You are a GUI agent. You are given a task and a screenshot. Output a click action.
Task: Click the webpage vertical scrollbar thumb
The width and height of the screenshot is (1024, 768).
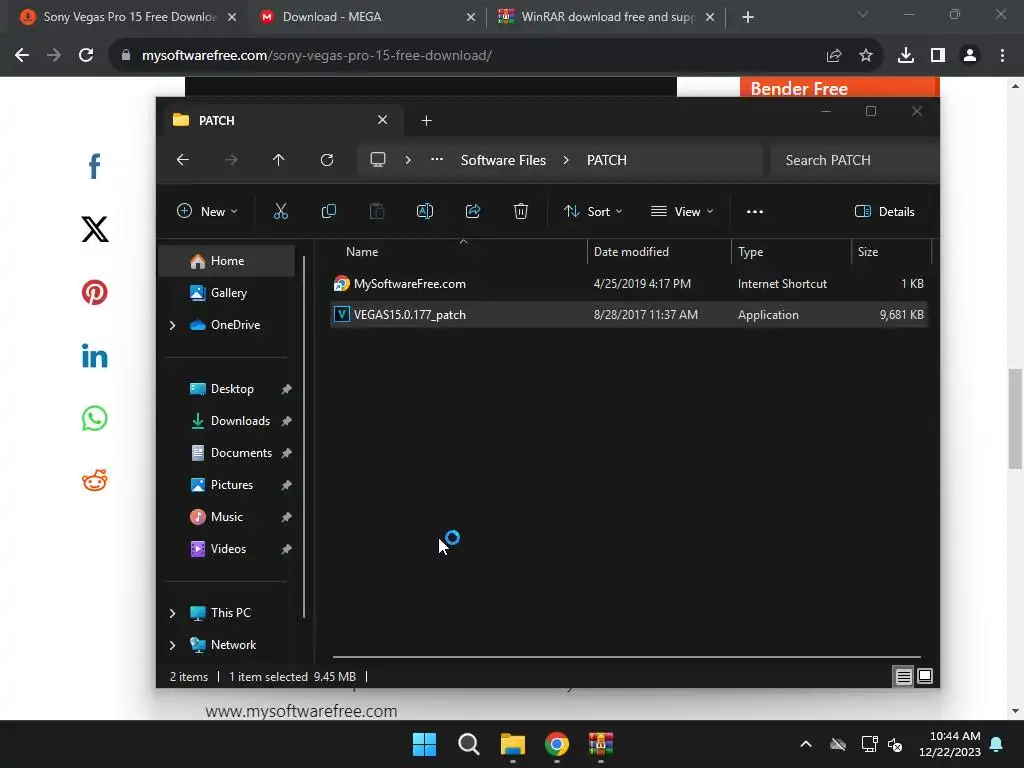(1015, 419)
